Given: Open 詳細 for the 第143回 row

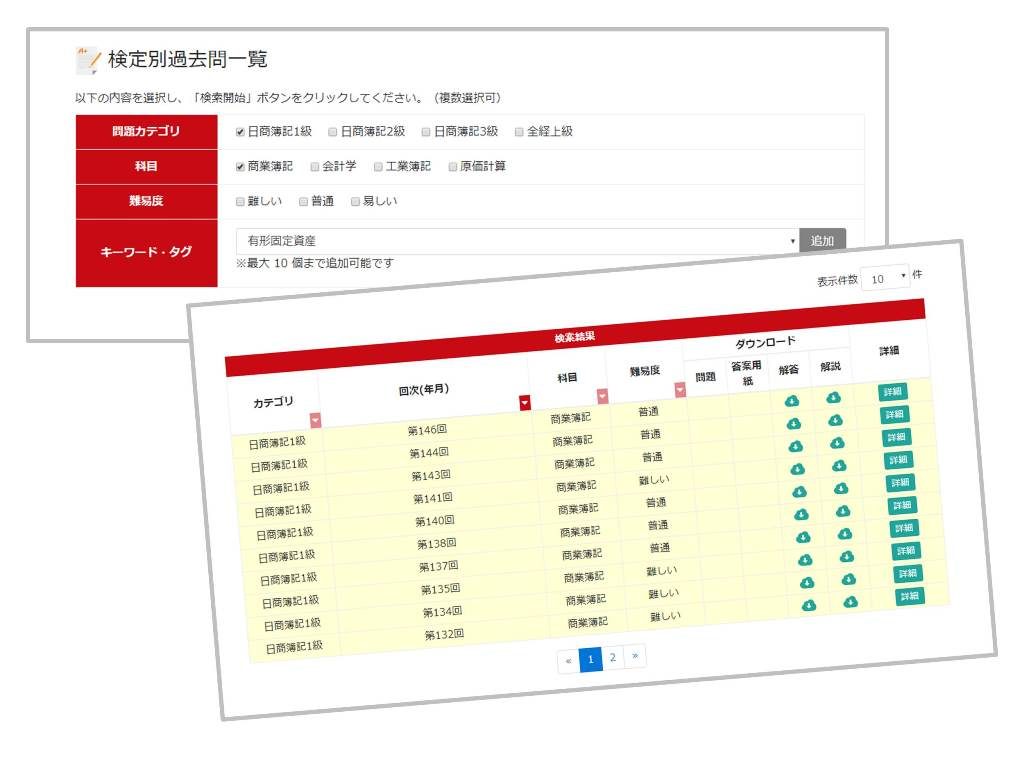Looking at the screenshot, I should (x=896, y=437).
